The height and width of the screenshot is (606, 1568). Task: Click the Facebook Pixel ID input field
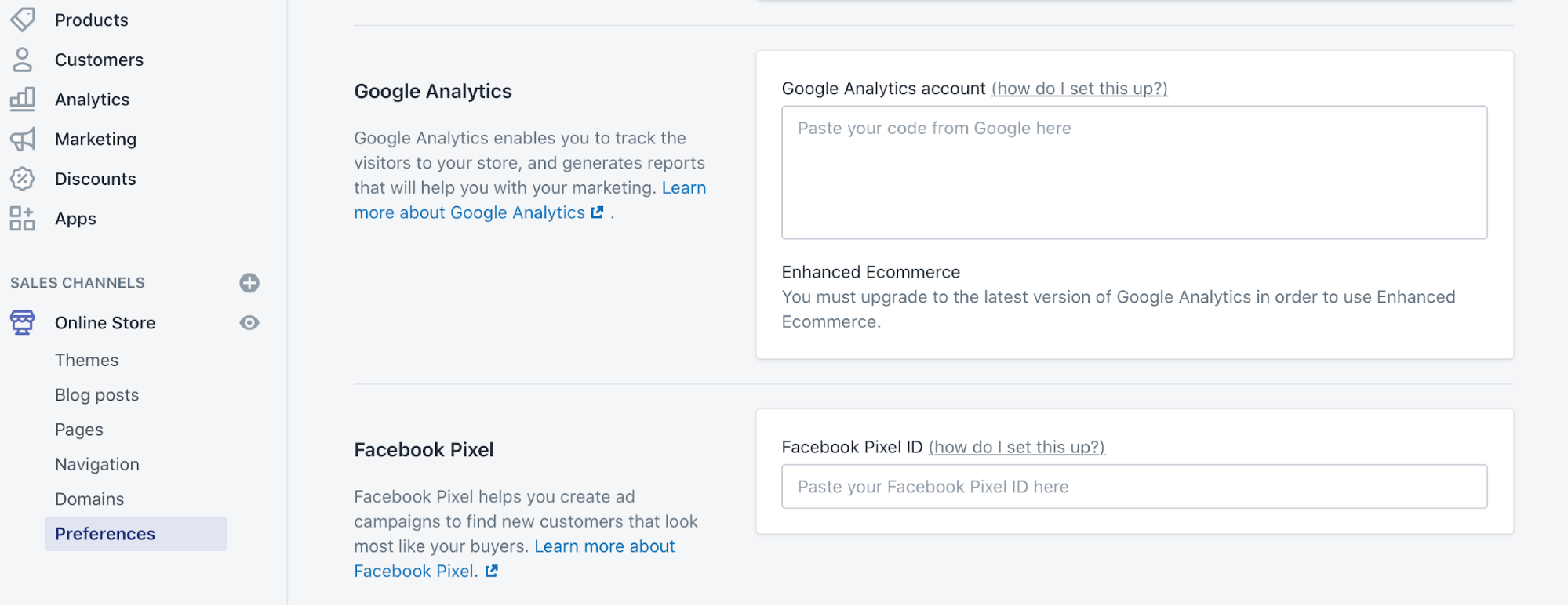click(x=1134, y=487)
